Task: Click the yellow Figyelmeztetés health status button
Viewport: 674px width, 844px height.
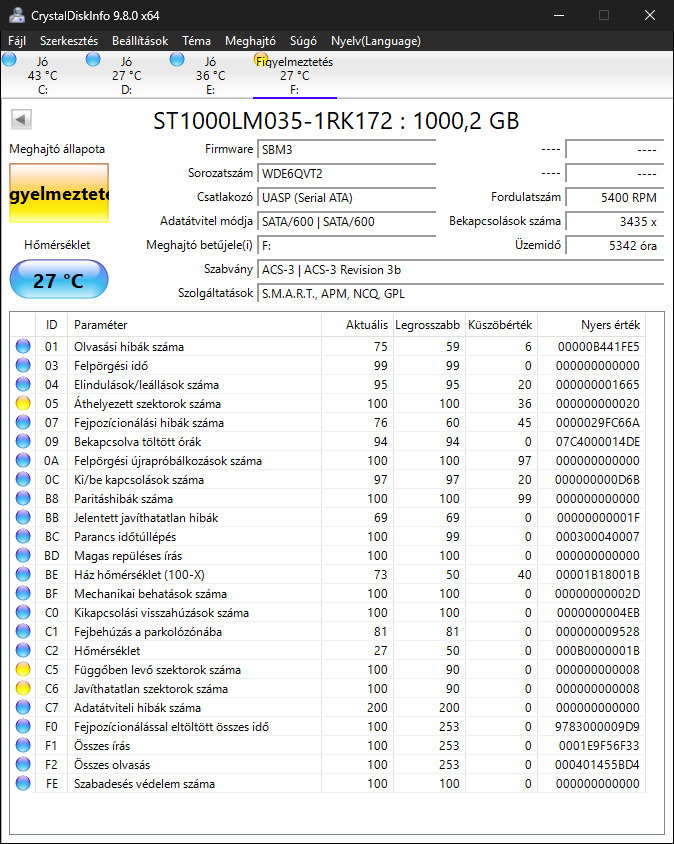Action: tap(59, 194)
